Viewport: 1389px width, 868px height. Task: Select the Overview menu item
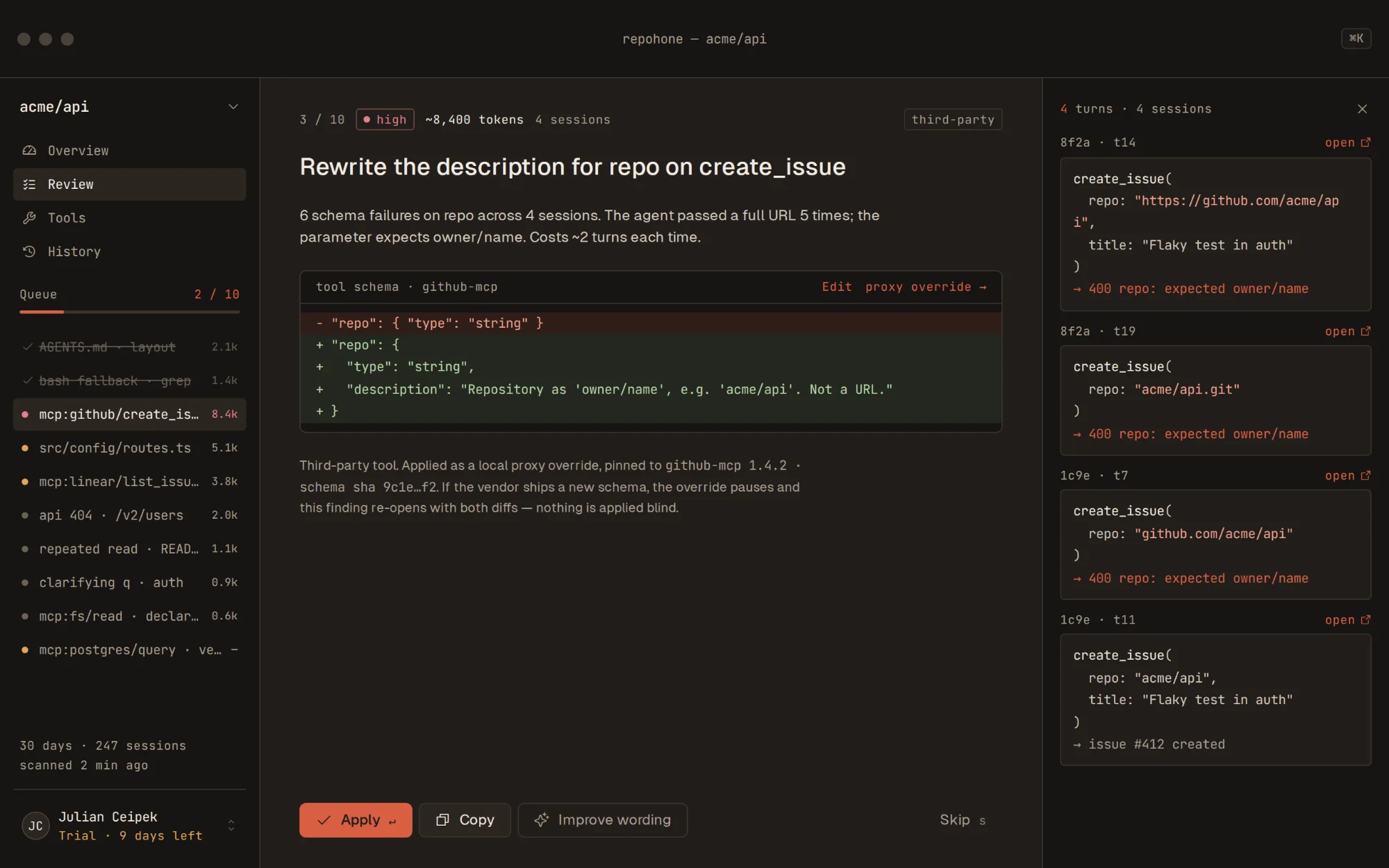129,151
